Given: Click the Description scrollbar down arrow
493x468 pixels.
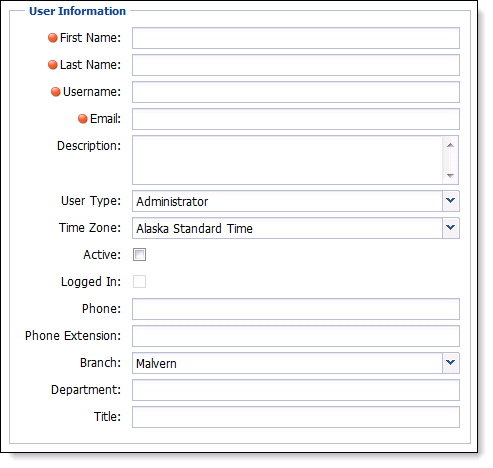Looking at the screenshot, I should tap(450, 175).
